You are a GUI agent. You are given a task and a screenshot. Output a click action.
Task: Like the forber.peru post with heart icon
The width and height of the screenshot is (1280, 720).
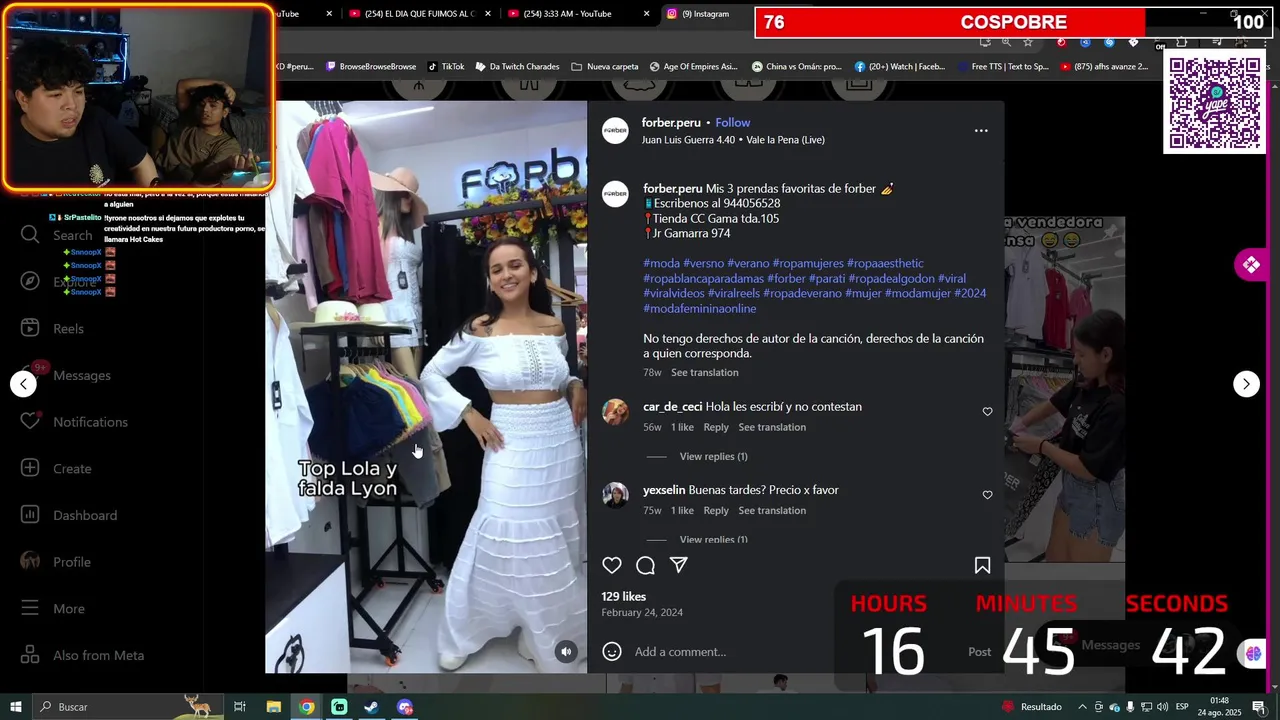click(612, 565)
